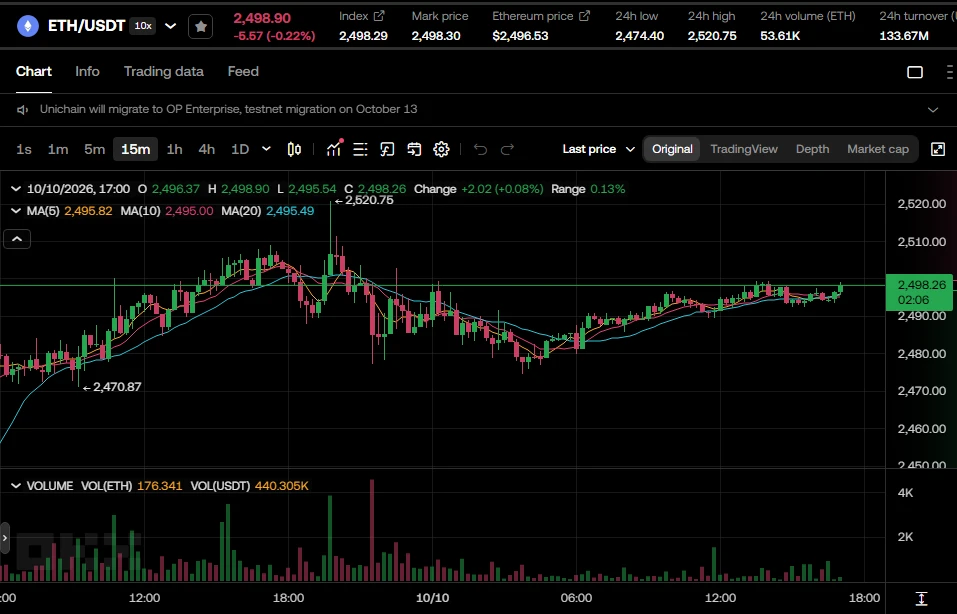The width and height of the screenshot is (957, 614).
Task: Click the list lines icon in the chart toolbar
Action: [x=360, y=150]
